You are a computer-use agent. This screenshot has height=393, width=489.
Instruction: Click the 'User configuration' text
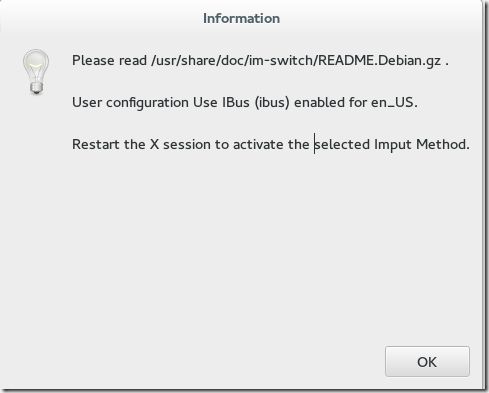pos(130,102)
